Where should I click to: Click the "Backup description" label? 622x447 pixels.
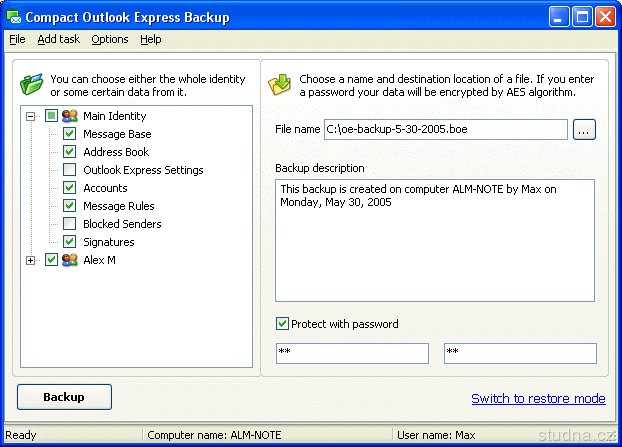tap(320, 168)
